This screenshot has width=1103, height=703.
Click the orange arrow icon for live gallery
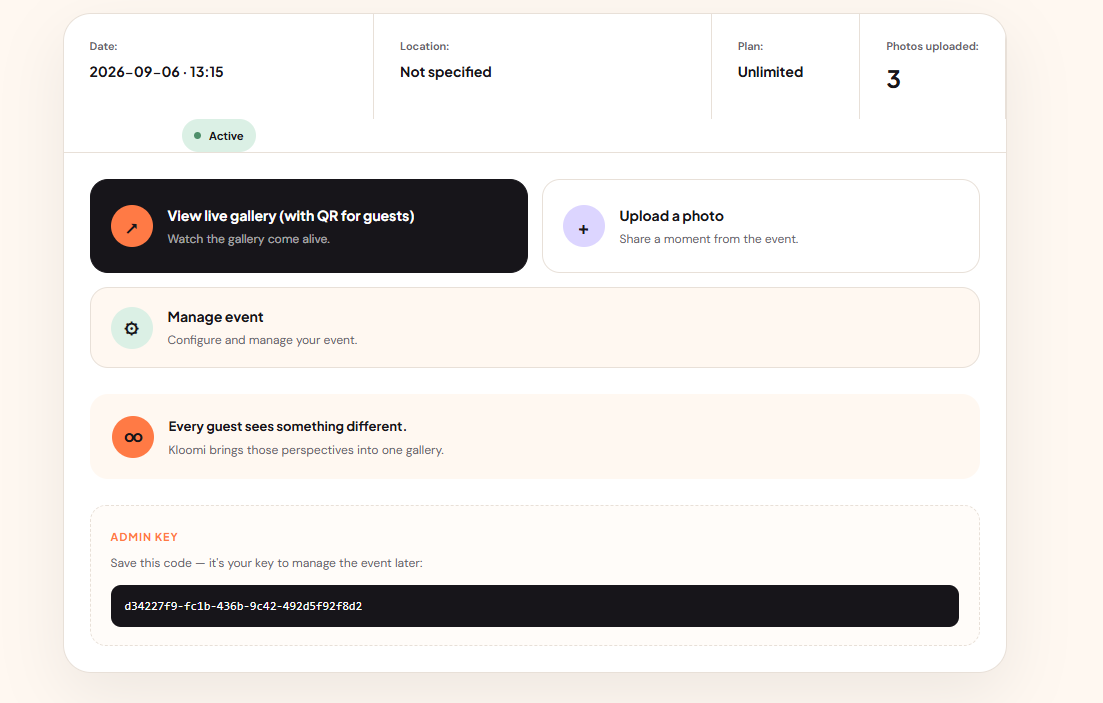(x=132, y=226)
